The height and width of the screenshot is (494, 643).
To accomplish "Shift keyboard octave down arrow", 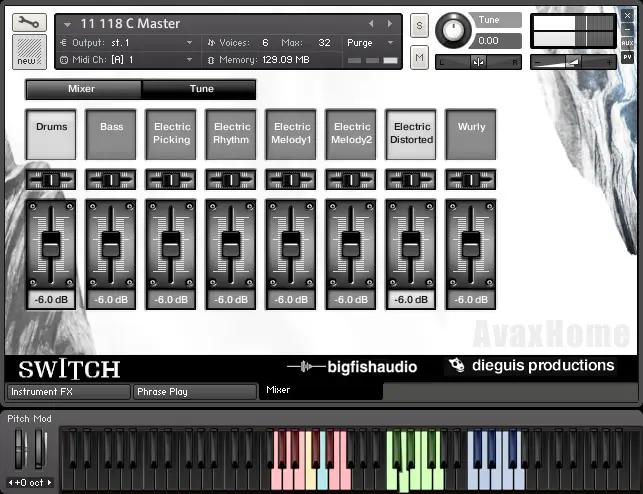I will point(10,483).
